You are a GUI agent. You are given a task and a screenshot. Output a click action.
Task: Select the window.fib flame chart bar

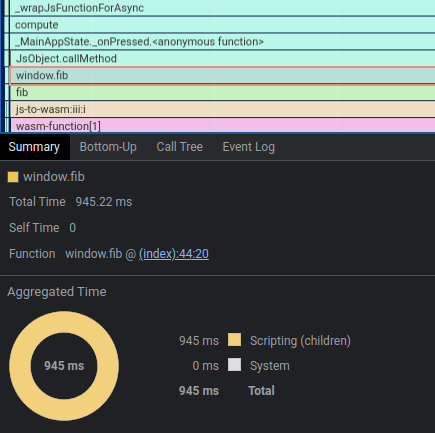pos(222,76)
